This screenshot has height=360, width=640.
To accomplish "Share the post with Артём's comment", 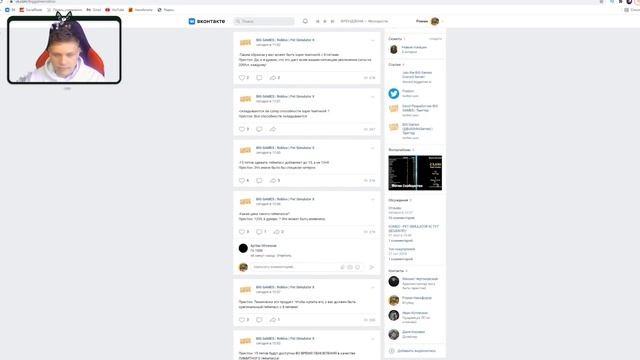I will 276,232.
